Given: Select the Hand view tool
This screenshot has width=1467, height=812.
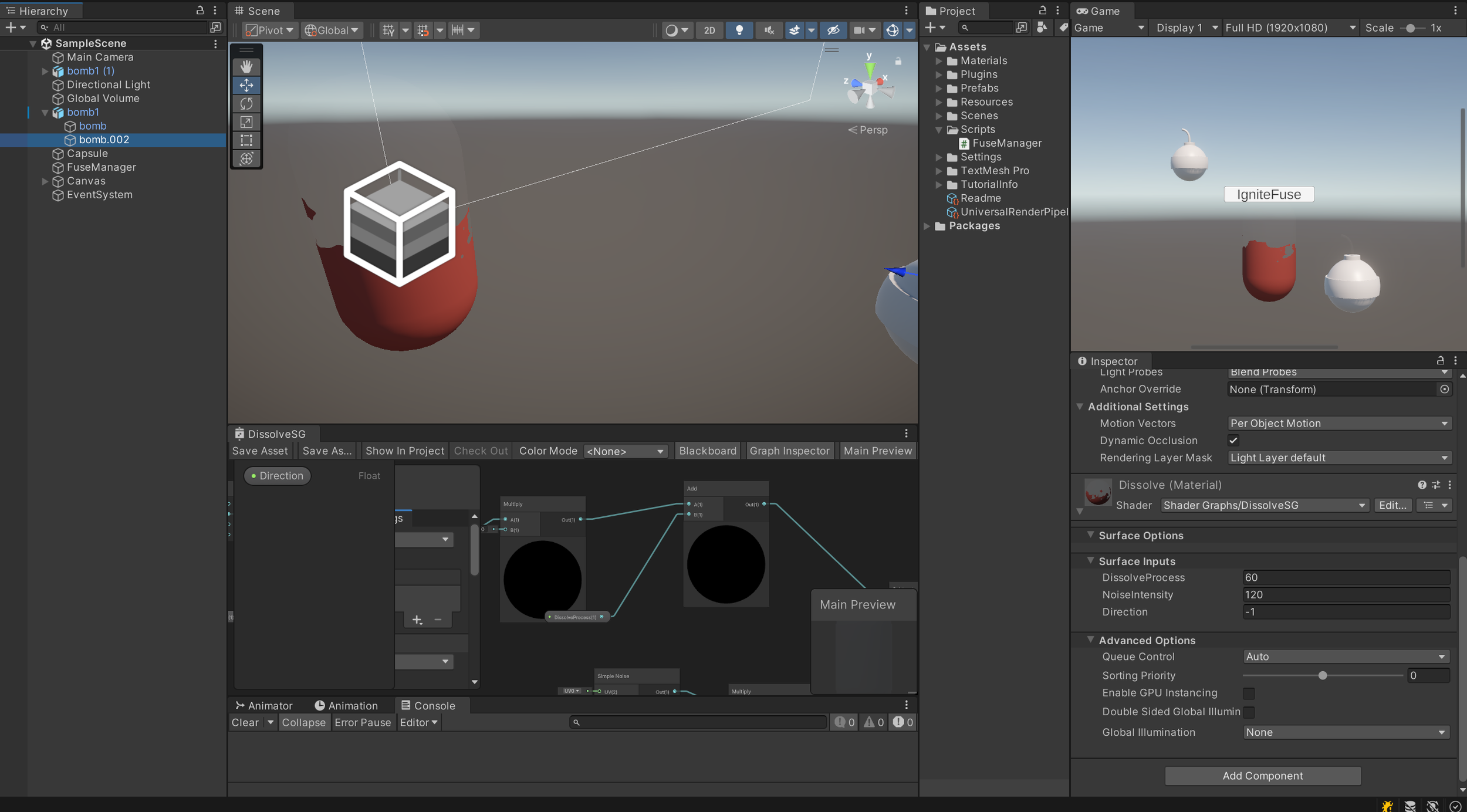Looking at the screenshot, I should (x=246, y=66).
